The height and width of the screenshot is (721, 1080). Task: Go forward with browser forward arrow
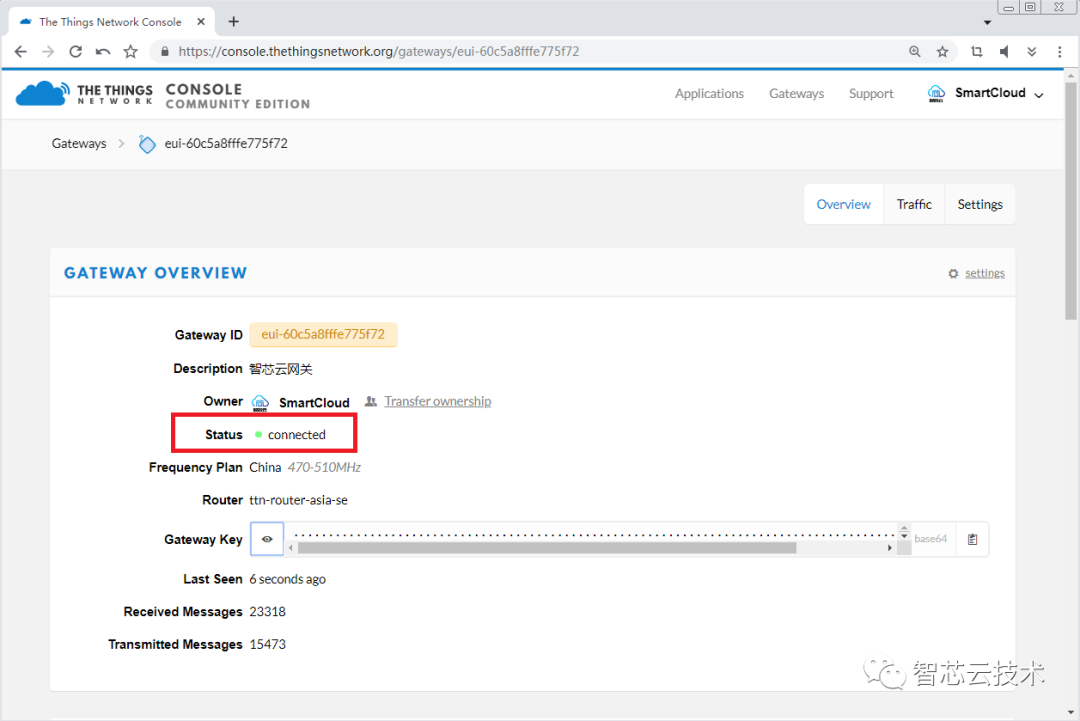point(48,52)
